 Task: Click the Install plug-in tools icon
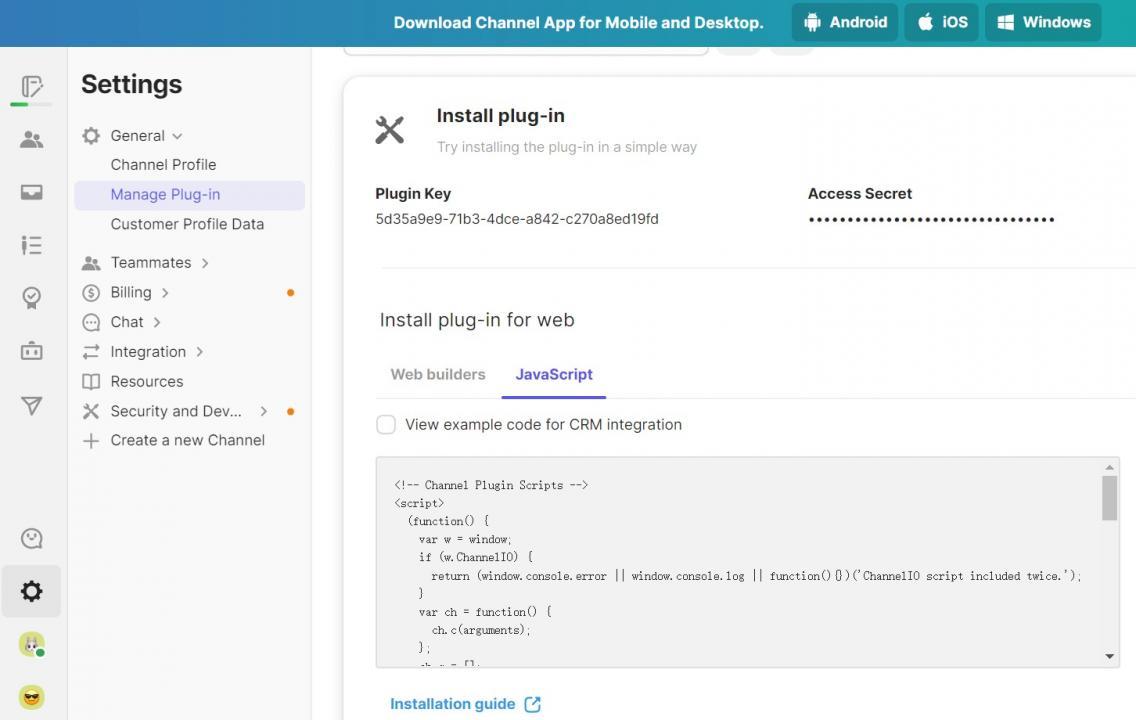tap(390, 130)
